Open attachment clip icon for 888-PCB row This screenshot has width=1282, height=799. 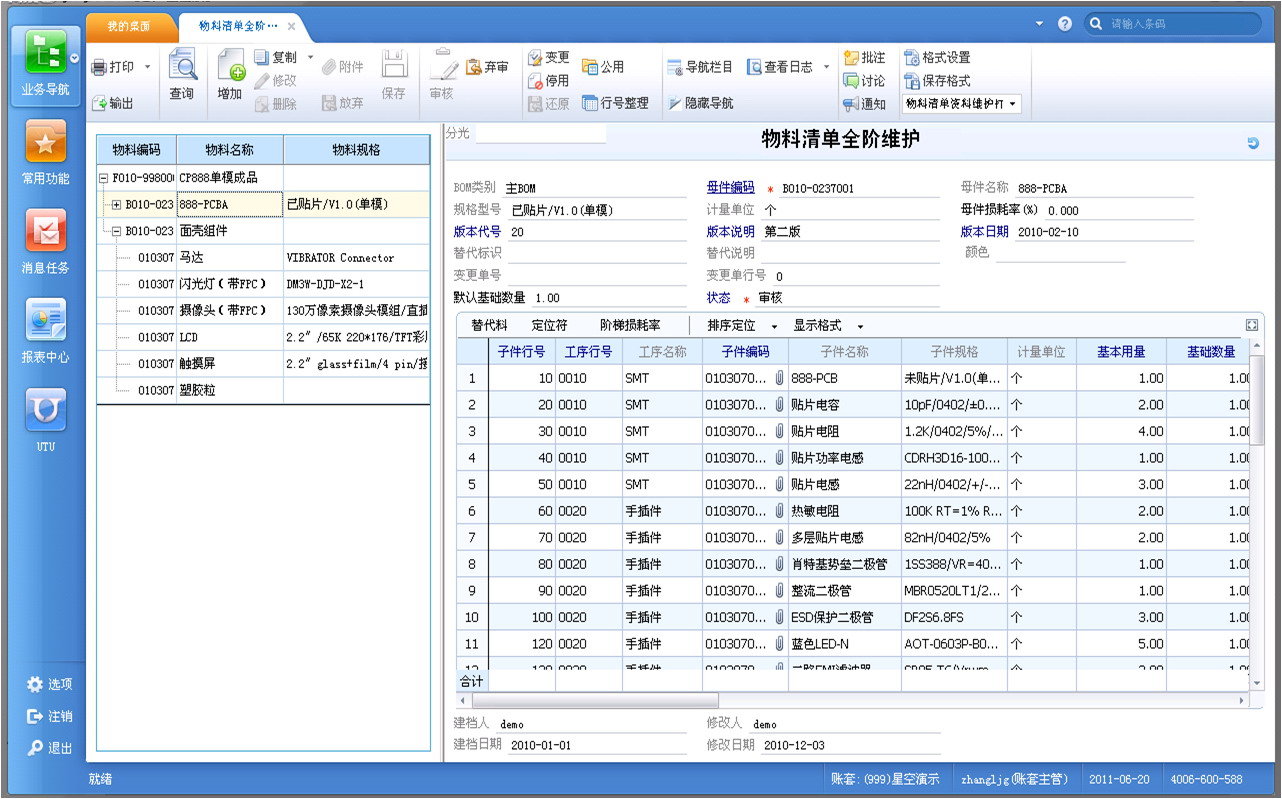(x=779, y=378)
